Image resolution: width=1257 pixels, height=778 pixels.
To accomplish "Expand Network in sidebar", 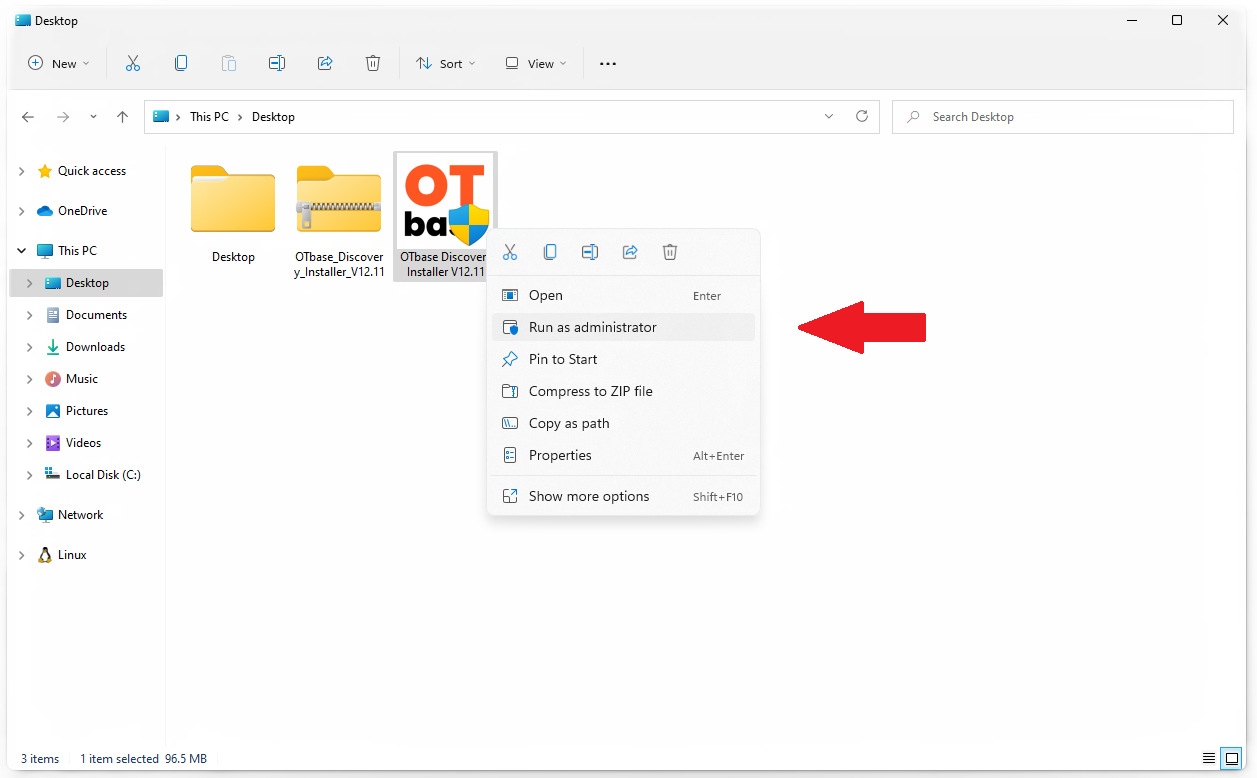I will click(22, 515).
